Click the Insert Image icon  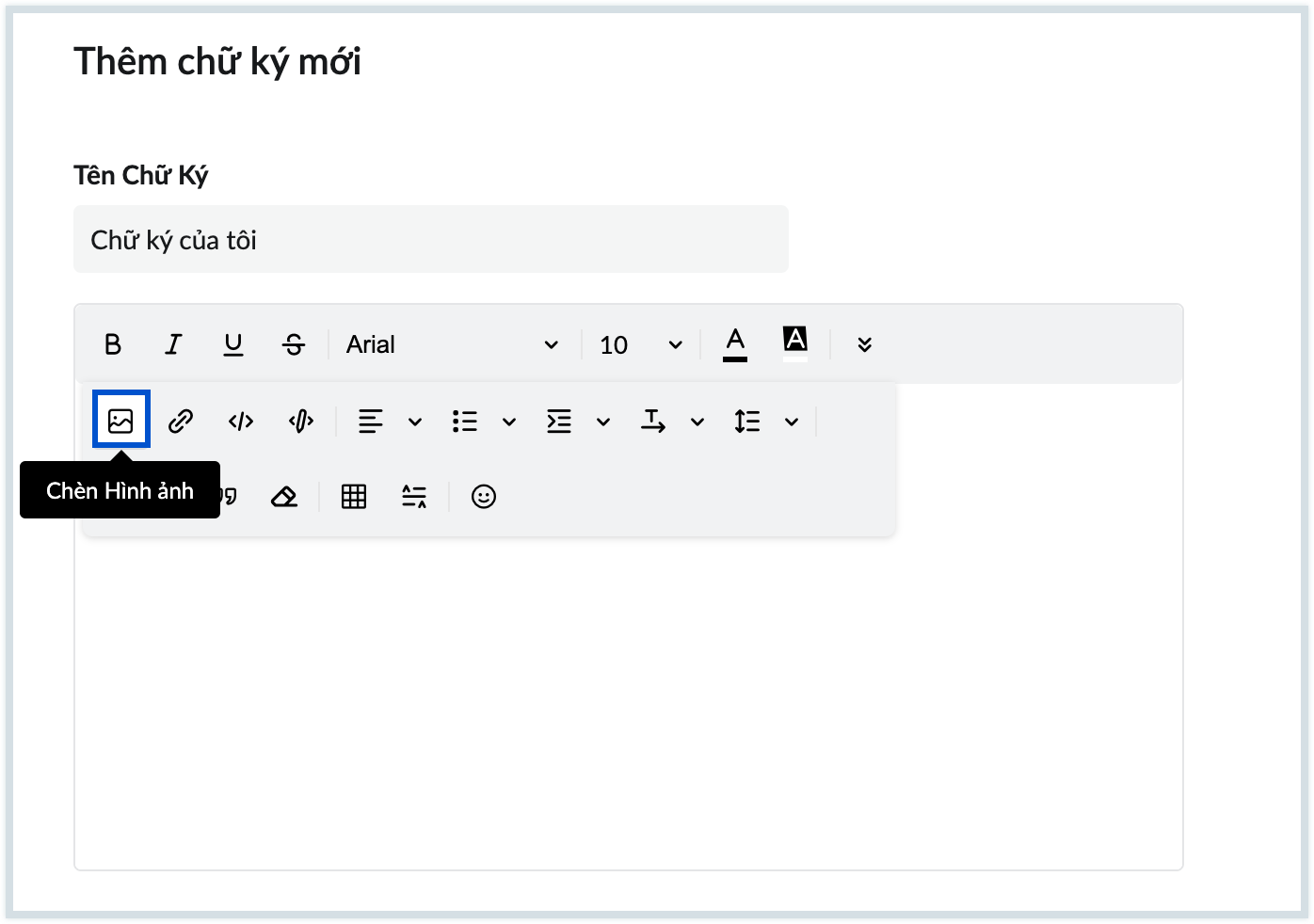pos(120,421)
